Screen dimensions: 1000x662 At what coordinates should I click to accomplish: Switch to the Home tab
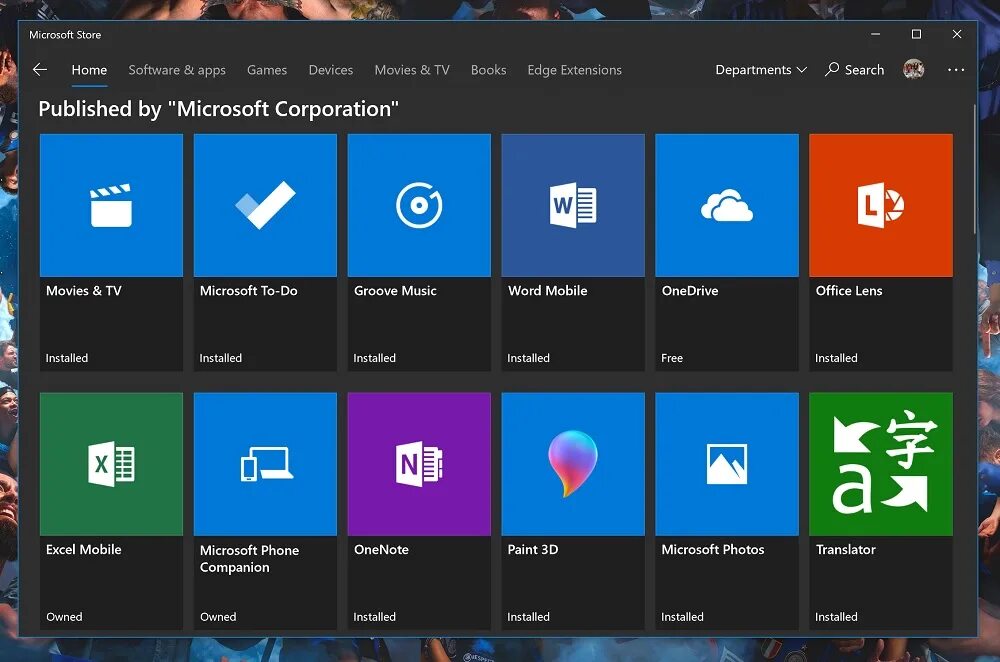tap(89, 70)
